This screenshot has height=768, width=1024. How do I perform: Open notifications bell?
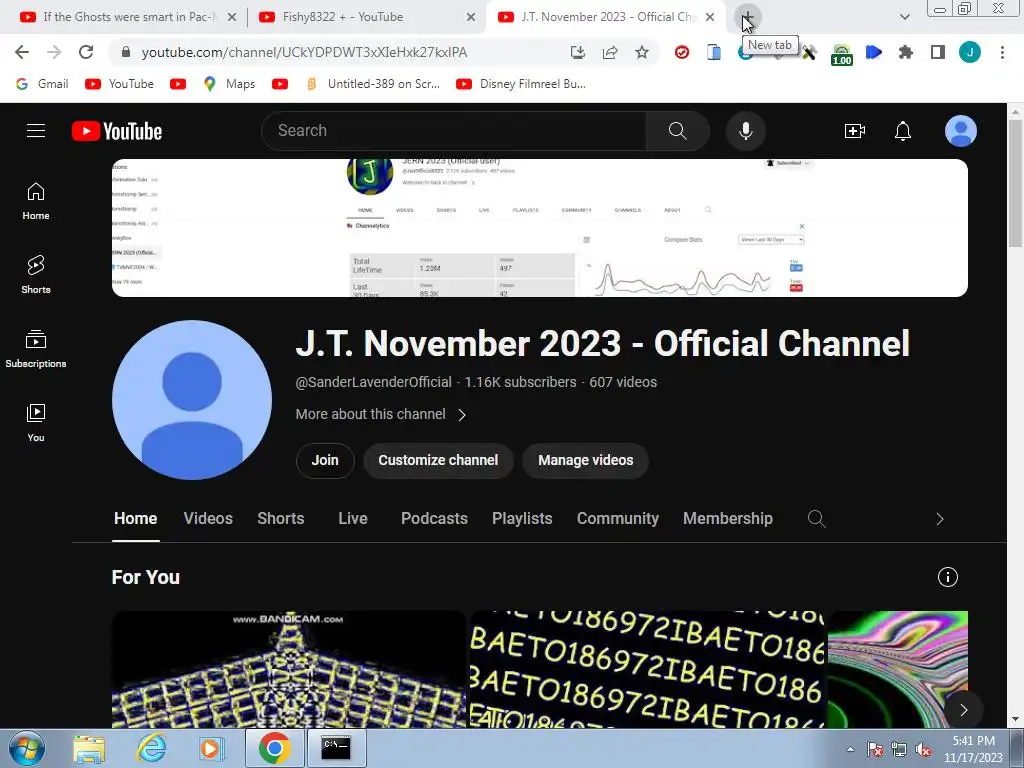(x=903, y=131)
